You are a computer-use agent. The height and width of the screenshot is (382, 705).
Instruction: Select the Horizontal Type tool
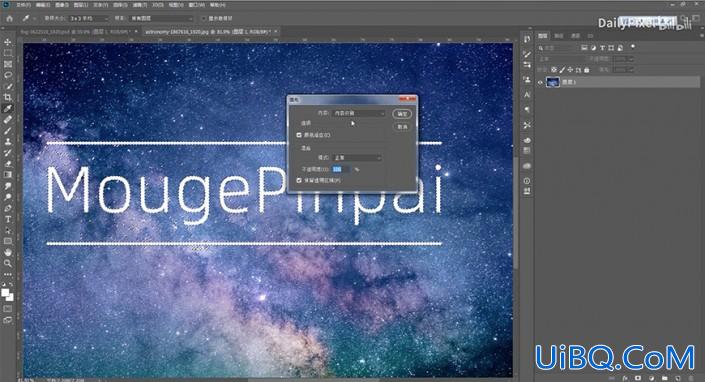(x=8, y=219)
